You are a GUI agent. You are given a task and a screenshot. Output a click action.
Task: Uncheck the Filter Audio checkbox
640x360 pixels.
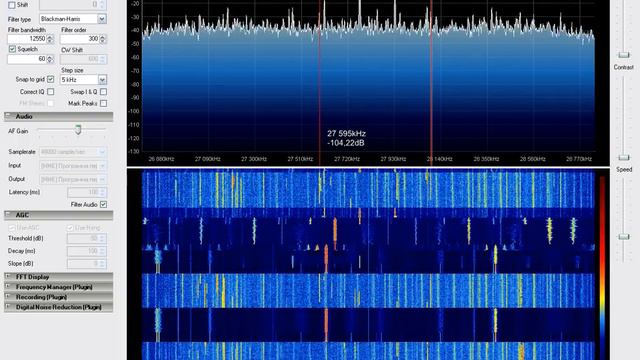coord(104,204)
